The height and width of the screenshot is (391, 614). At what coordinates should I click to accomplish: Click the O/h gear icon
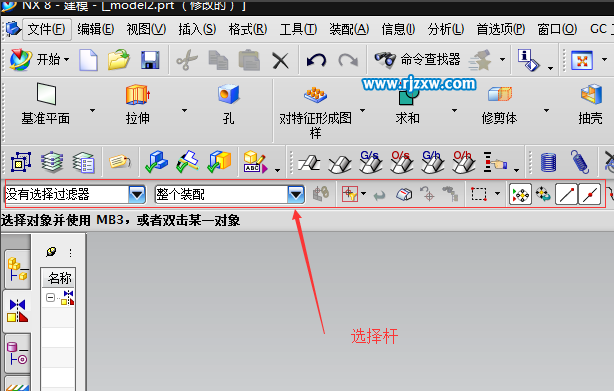click(x=463, y=162)
